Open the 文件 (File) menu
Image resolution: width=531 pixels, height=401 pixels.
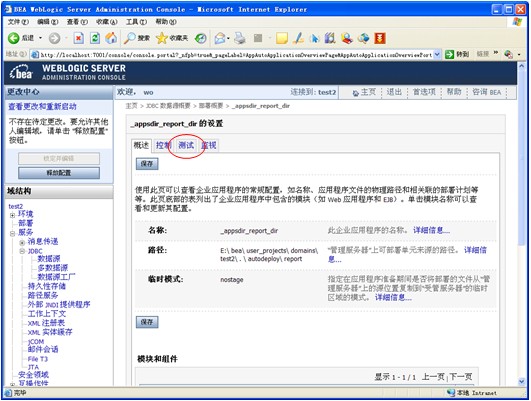click(x=18, y=22)
